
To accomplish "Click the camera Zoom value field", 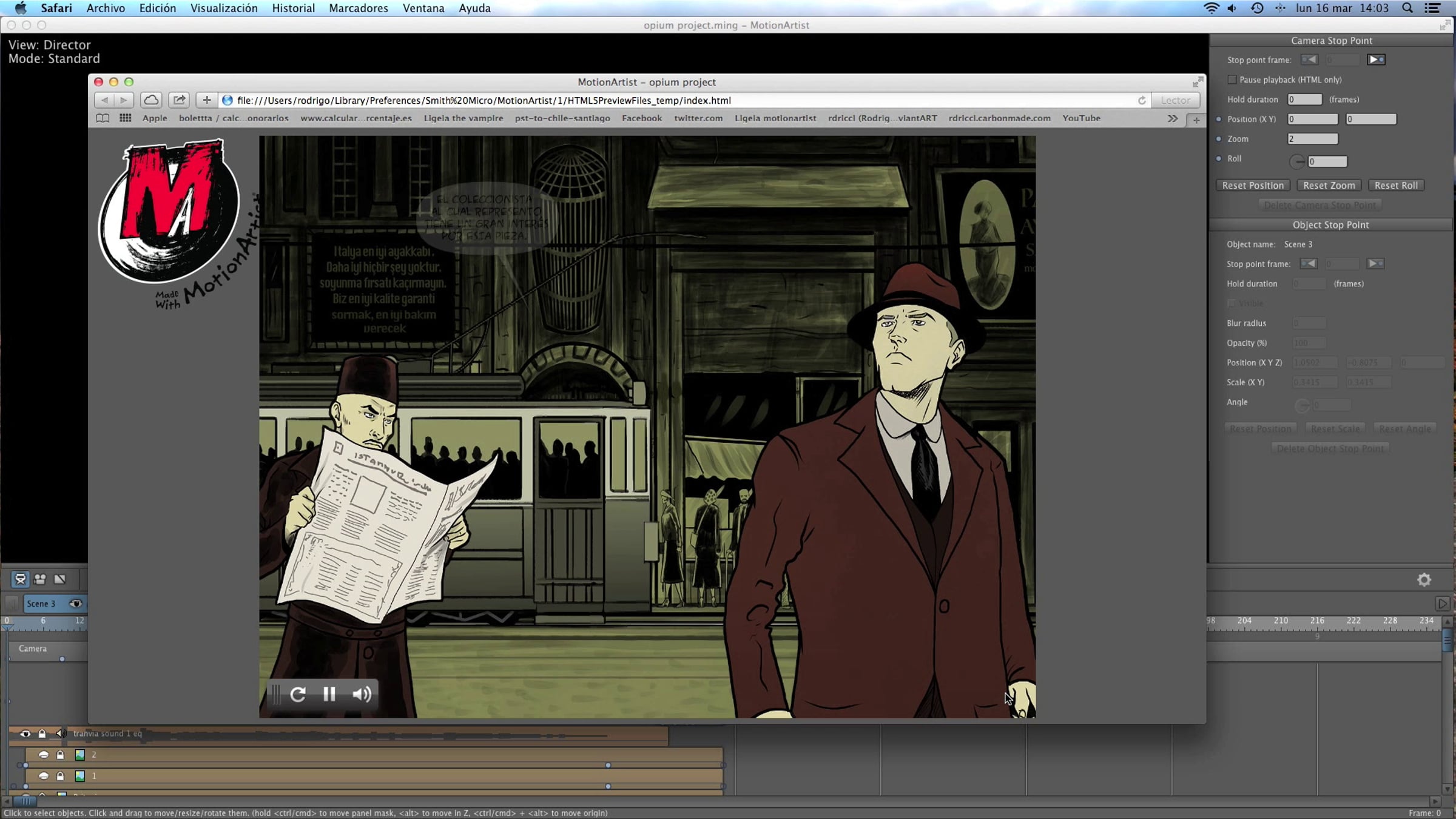I will pos(1312,139).
